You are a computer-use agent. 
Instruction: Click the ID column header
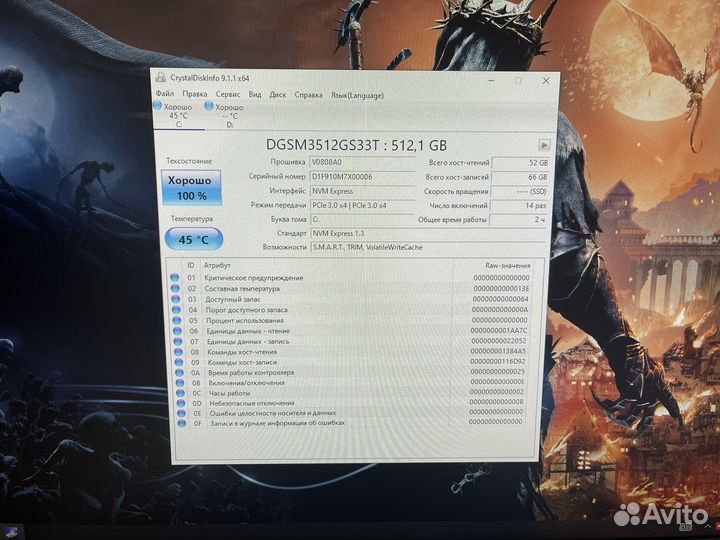point(191,265)
